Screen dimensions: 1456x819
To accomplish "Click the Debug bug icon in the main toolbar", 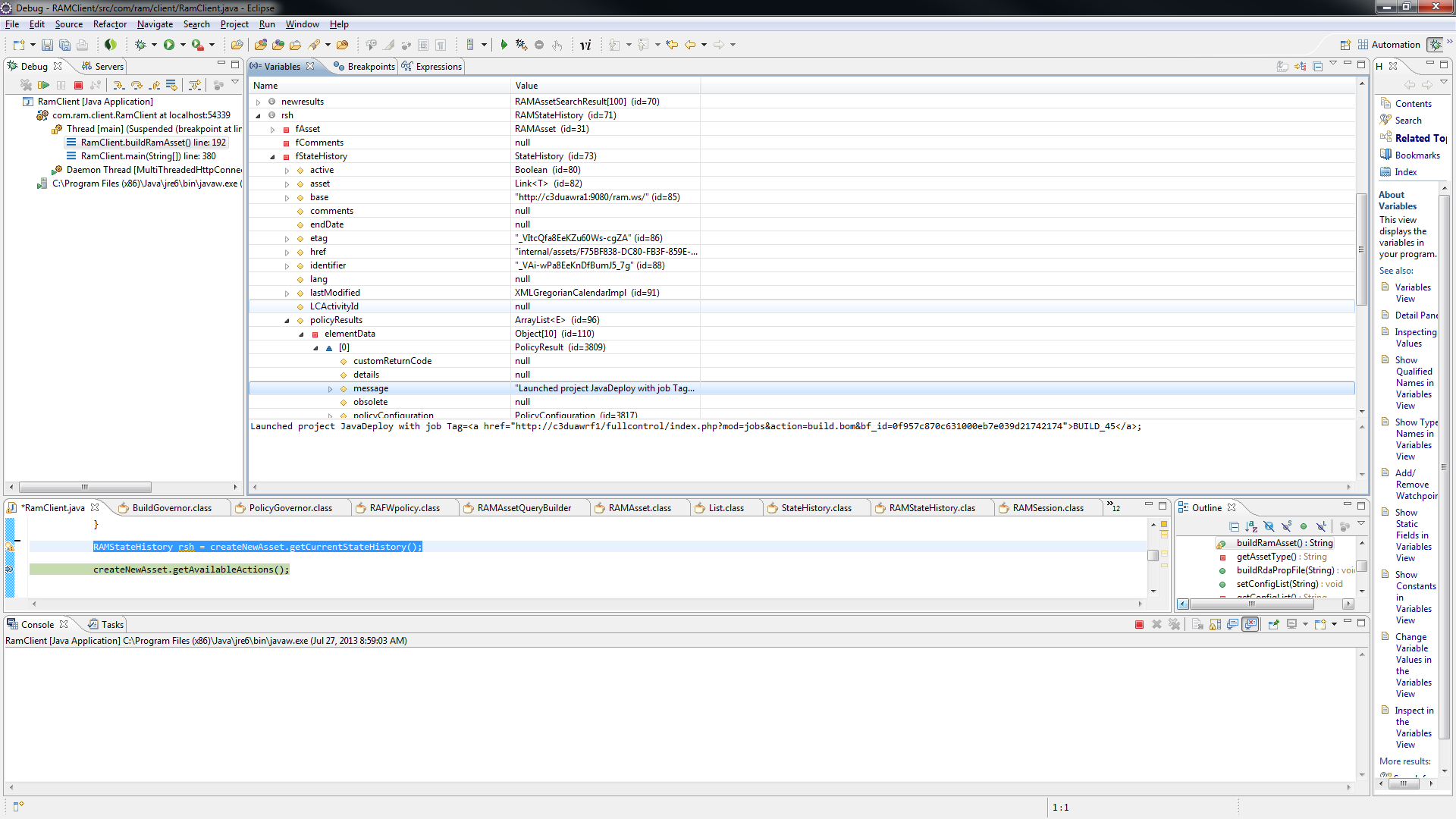I will coord(140,45).
